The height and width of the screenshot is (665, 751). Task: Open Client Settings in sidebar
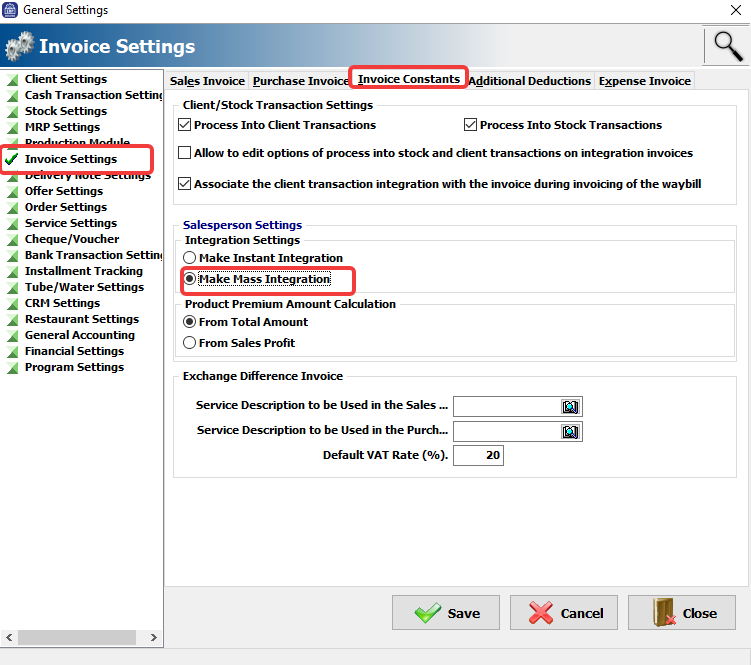click(x=66, y=79)
